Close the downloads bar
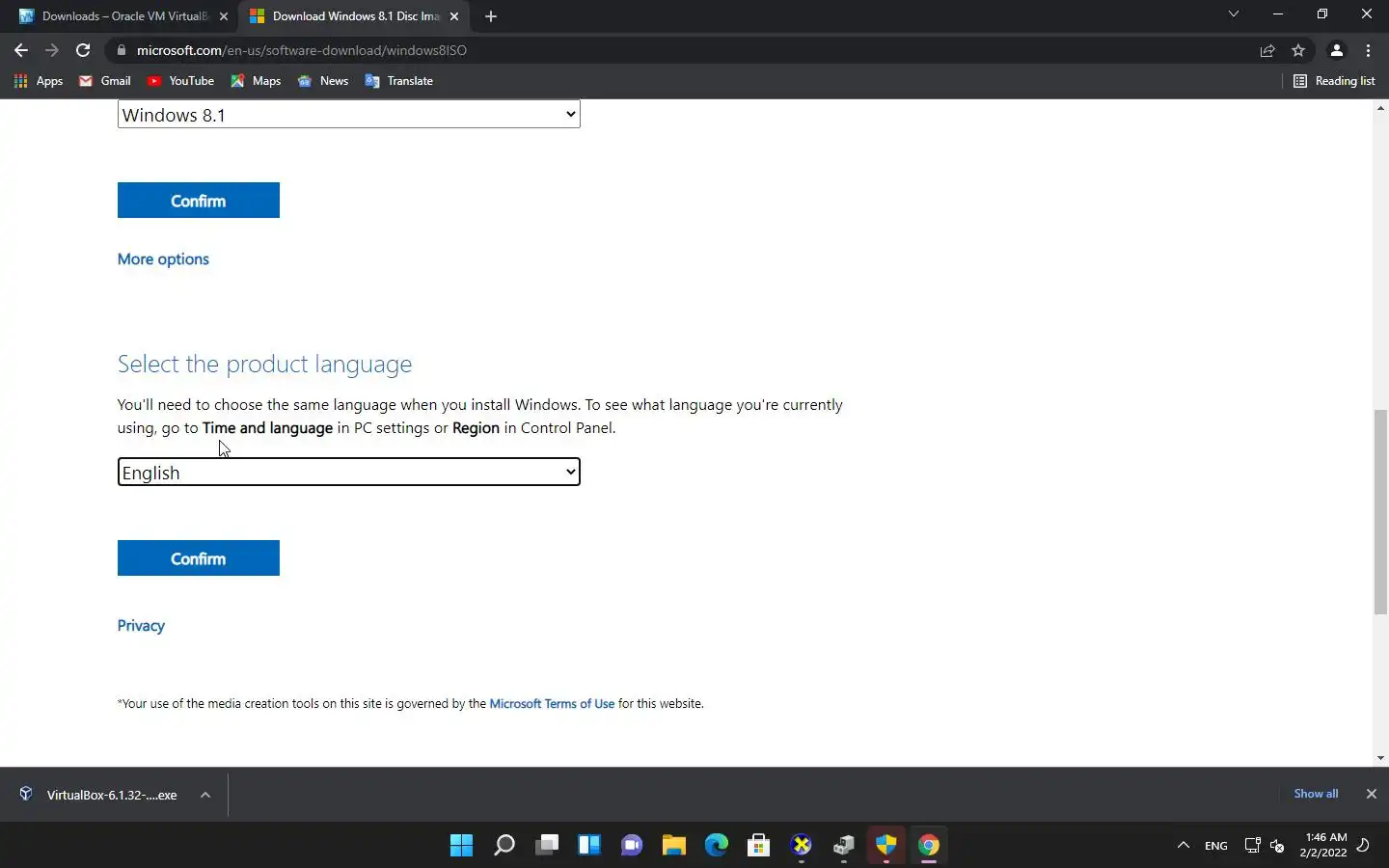Screen dimensions: 1389x868 [1371, 794]
